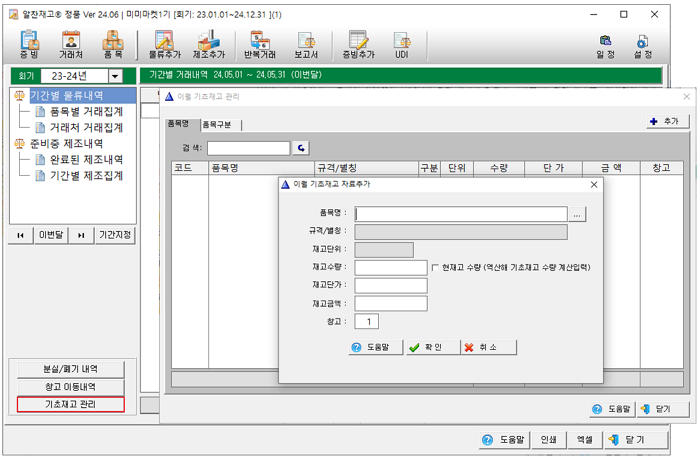The width and height of the screenshot is (700, 459).
Task: Click the 단위 column header
Action: pos(457,168)
